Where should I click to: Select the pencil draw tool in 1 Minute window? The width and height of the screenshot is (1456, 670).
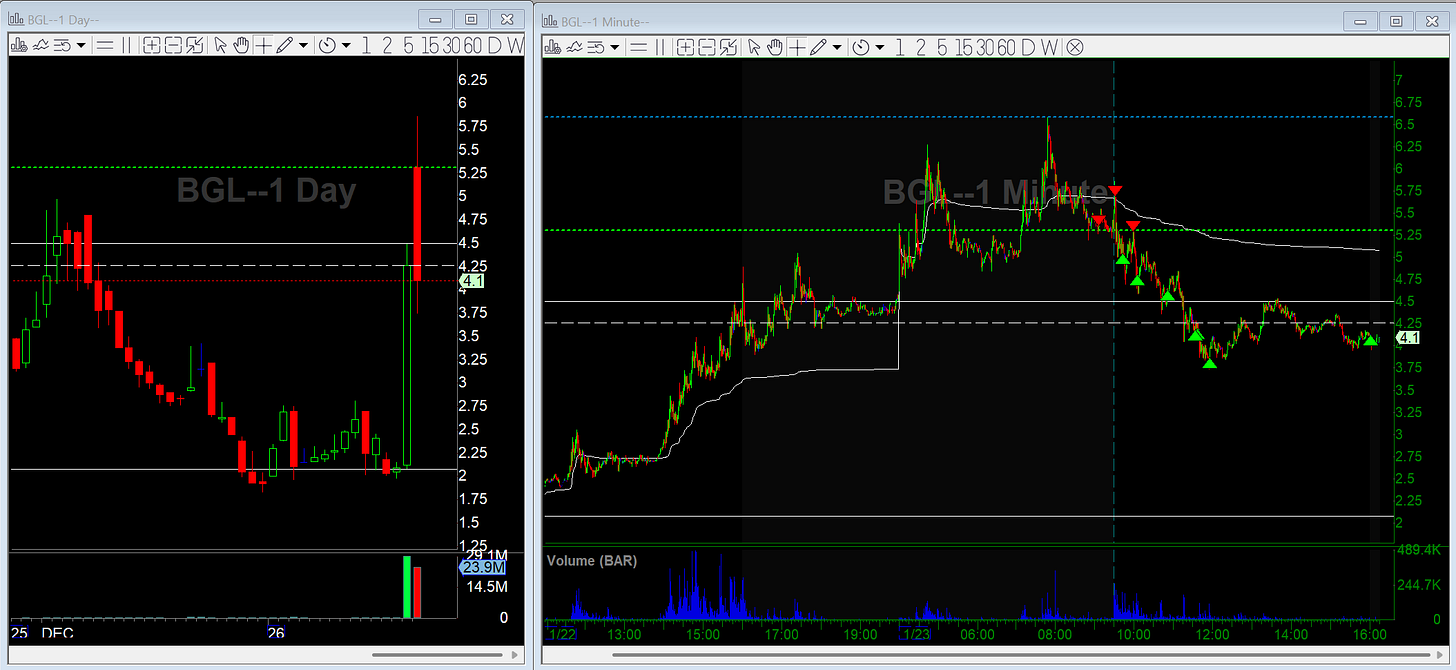[x=818, y=46]
